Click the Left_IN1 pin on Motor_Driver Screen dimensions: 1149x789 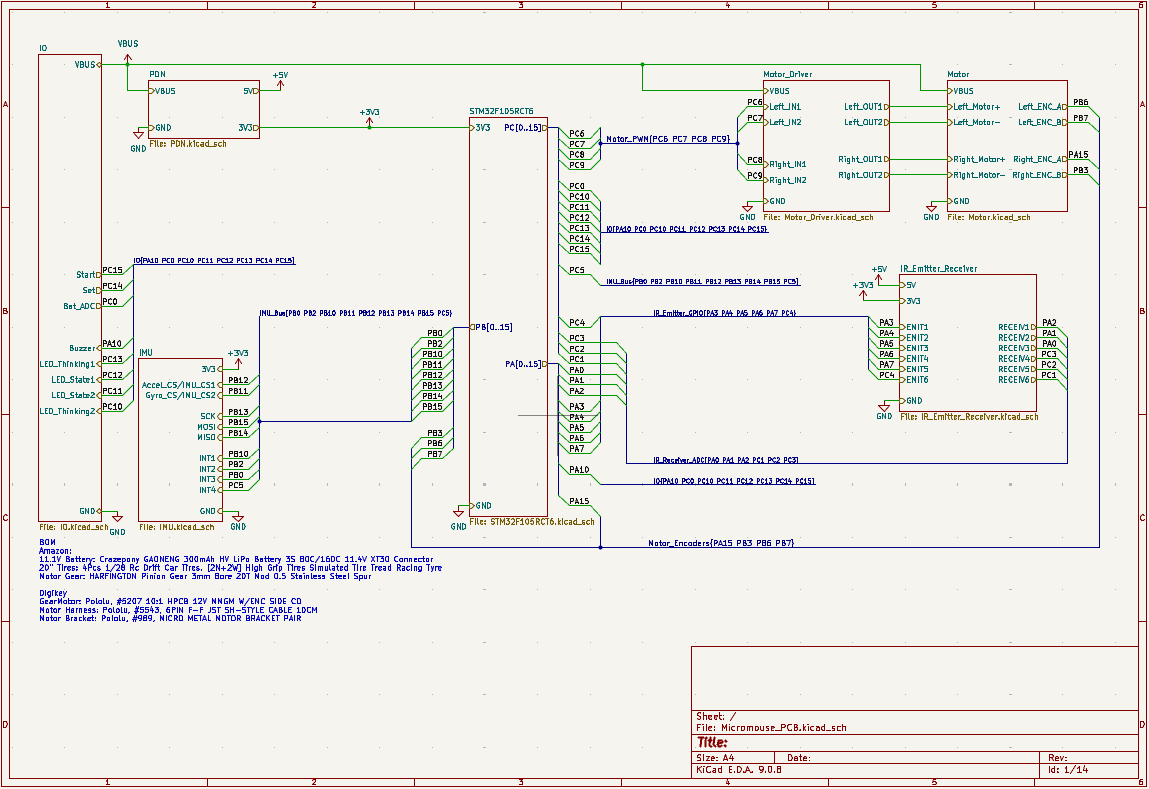click(783, 106)
